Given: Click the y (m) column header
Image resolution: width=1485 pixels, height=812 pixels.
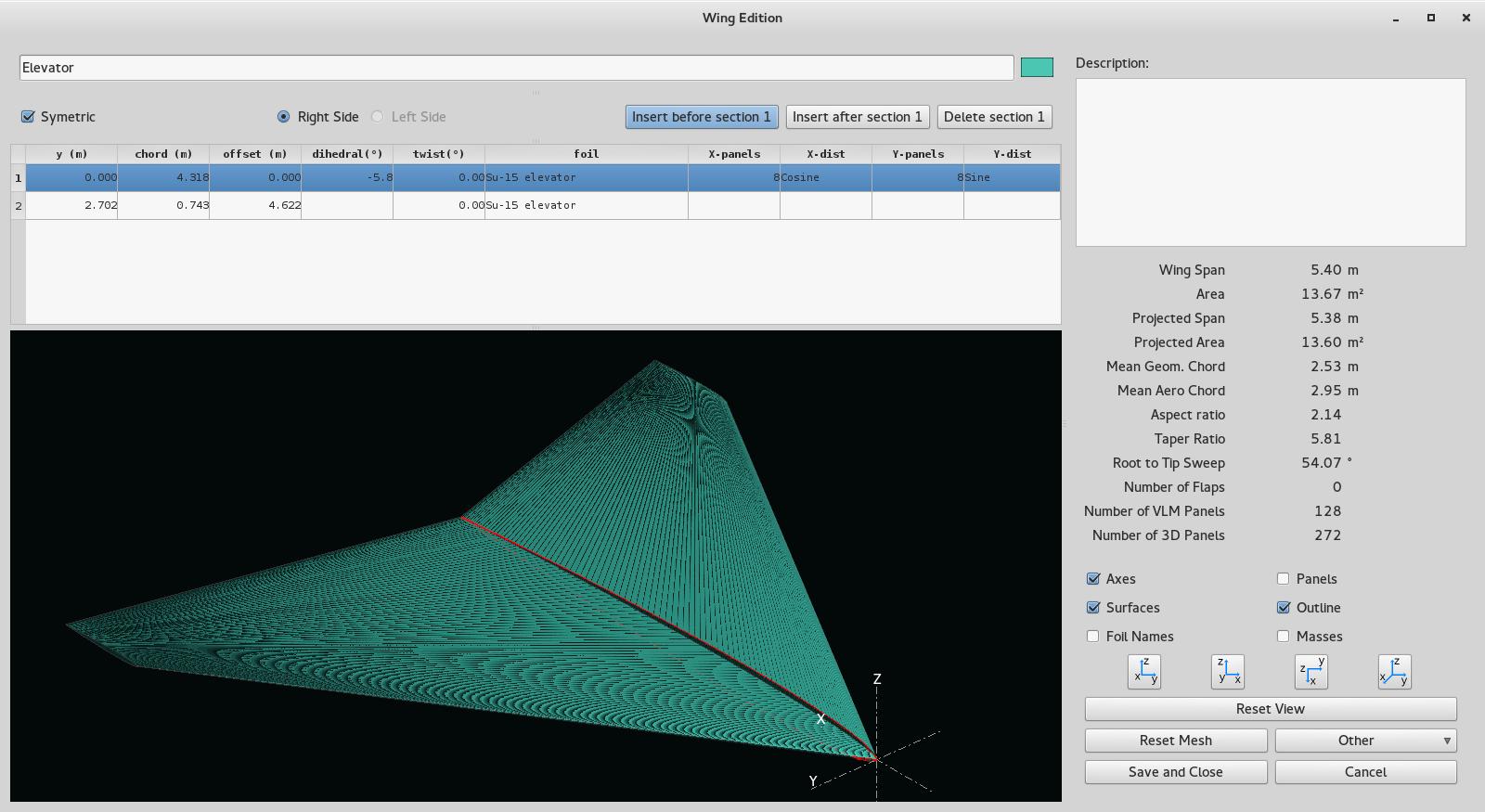Looking at the screenshot, I should (x=71, y=154).
